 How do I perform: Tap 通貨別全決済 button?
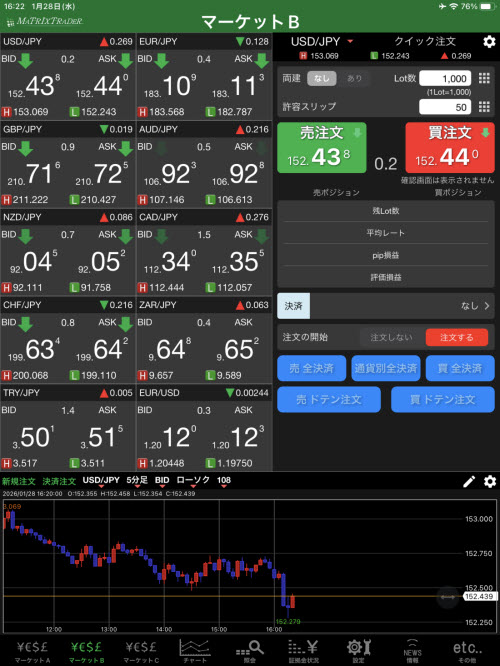coord(386,368)
